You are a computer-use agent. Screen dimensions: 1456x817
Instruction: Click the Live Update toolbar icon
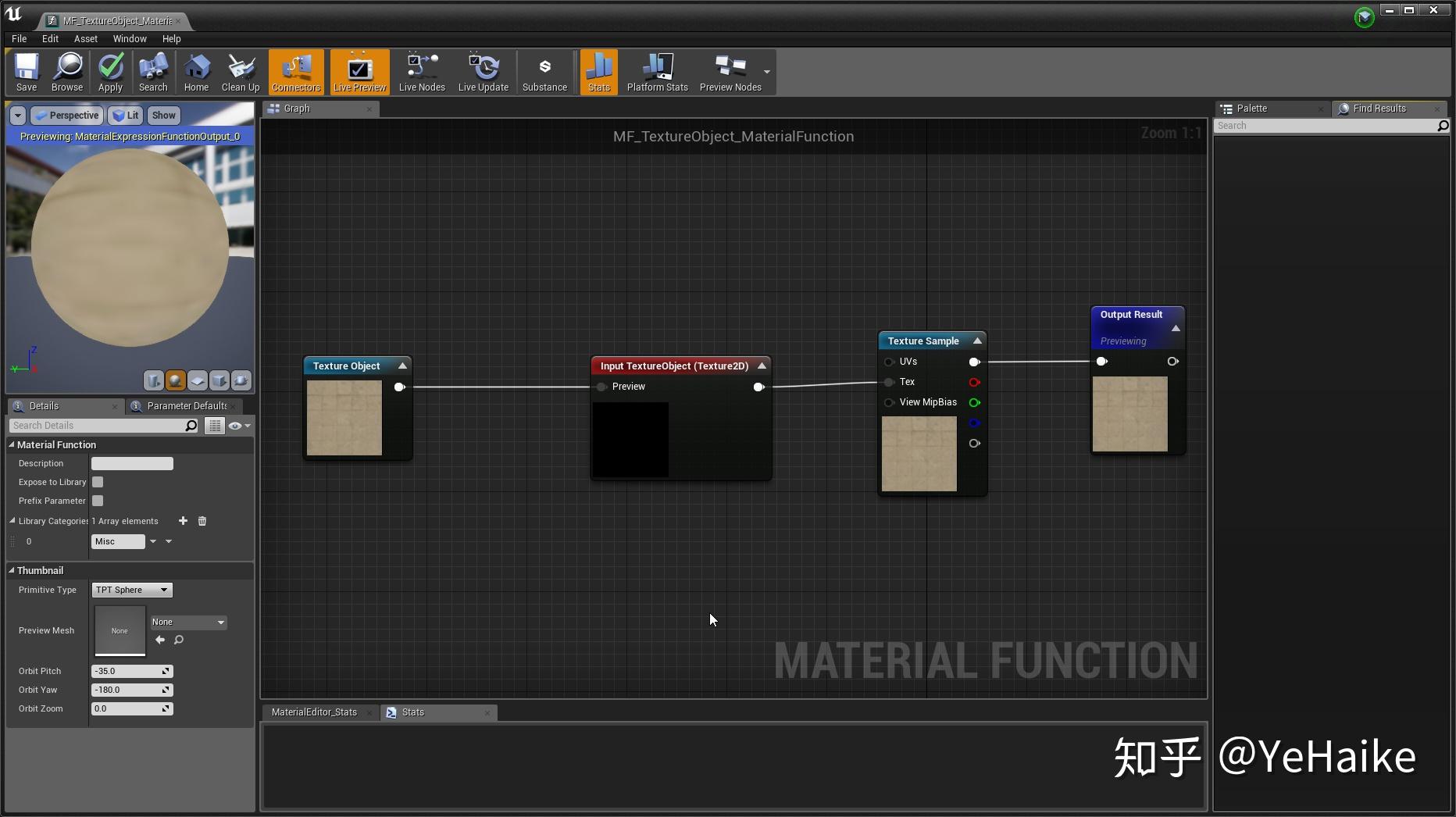point(484,72)
